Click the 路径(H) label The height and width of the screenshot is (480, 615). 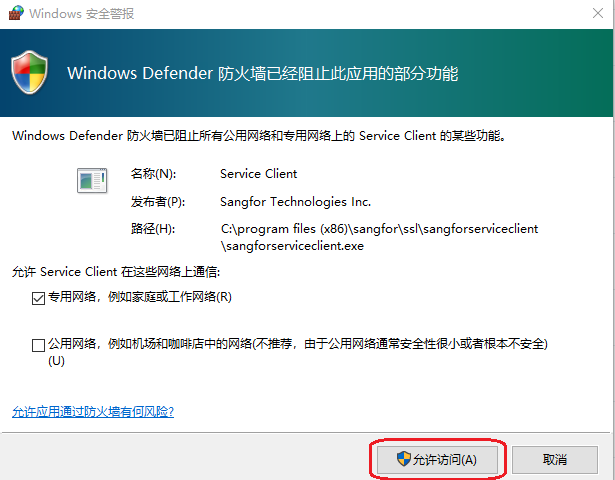pyautogui.click(x=152, y=229)
